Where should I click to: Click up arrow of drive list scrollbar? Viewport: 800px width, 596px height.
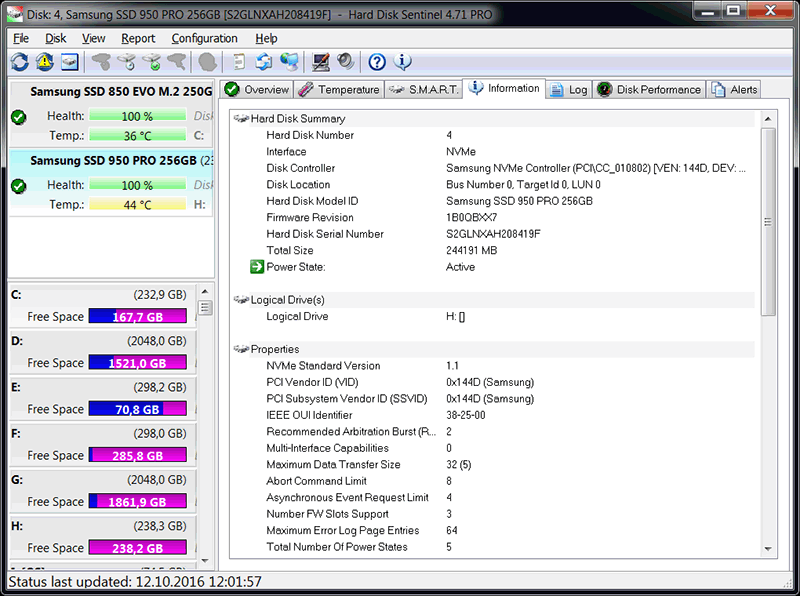205,292
